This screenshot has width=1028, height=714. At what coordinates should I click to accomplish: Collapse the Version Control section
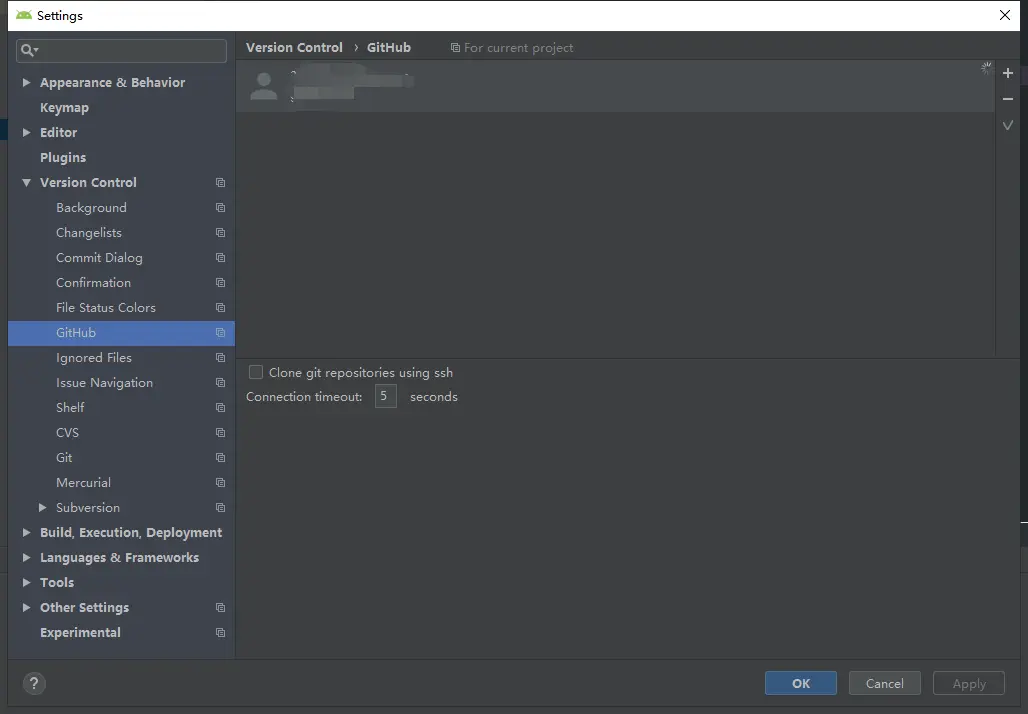tap(26, 183)
